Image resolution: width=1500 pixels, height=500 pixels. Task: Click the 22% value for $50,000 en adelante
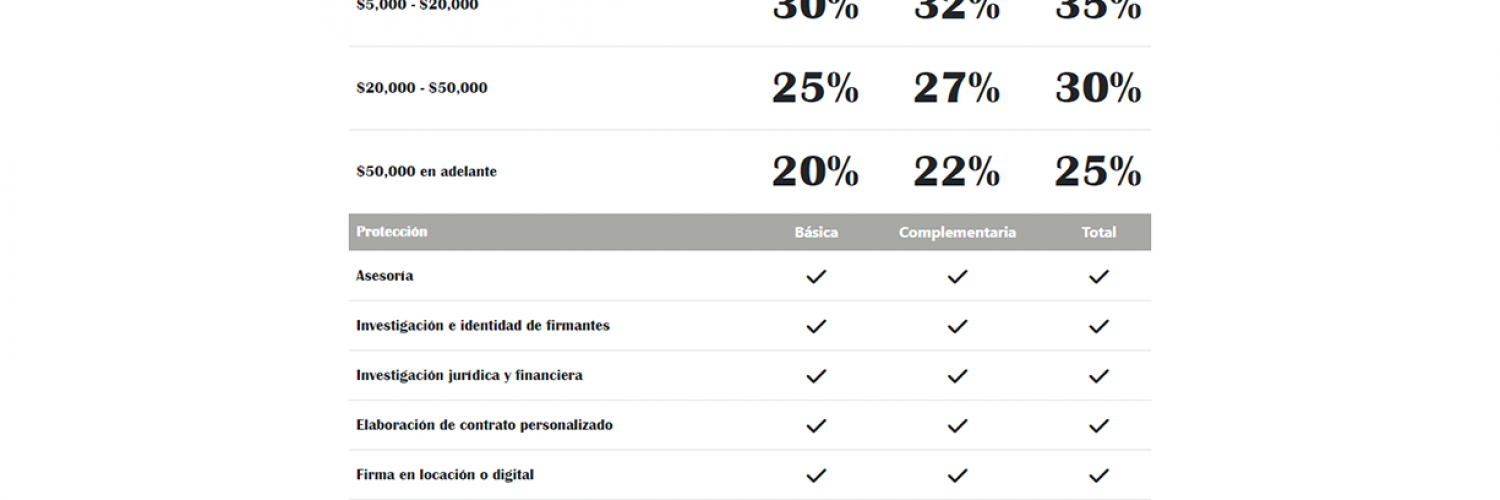coord(956,172)
